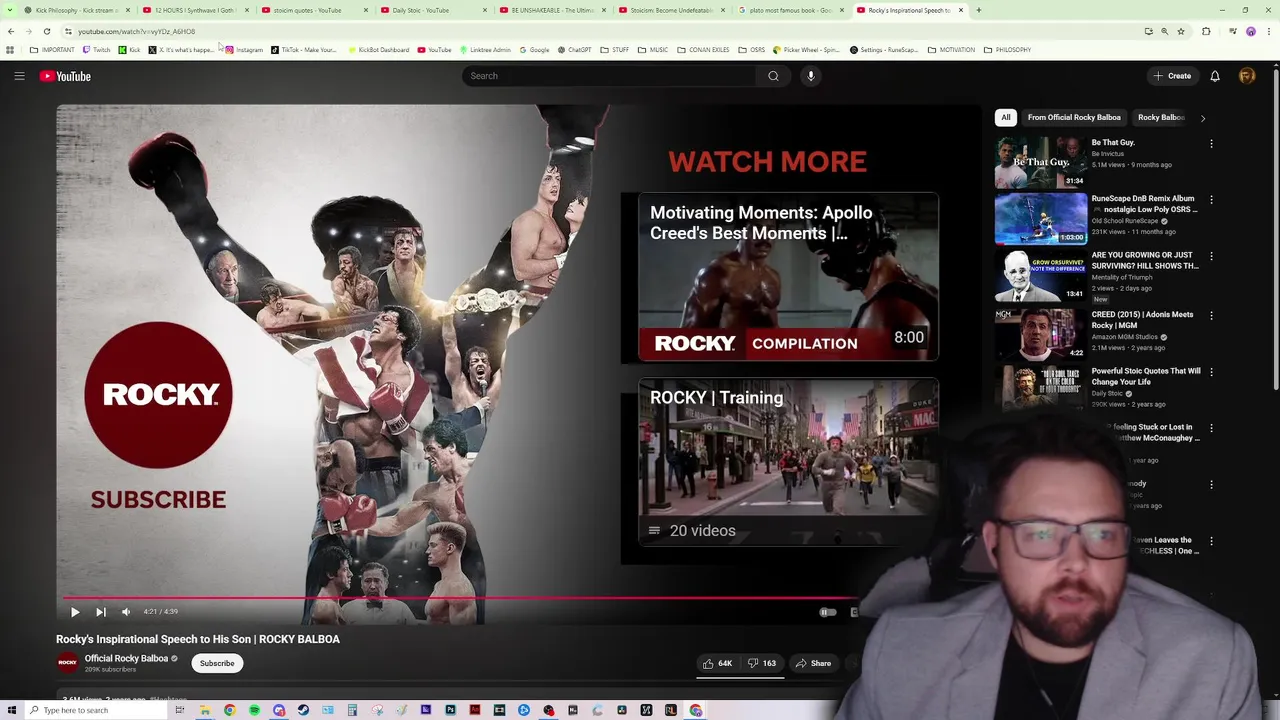Dislike the video showing 163
Screen dimensions: 1280x720
pyautogui.click(x=762, y=663)
